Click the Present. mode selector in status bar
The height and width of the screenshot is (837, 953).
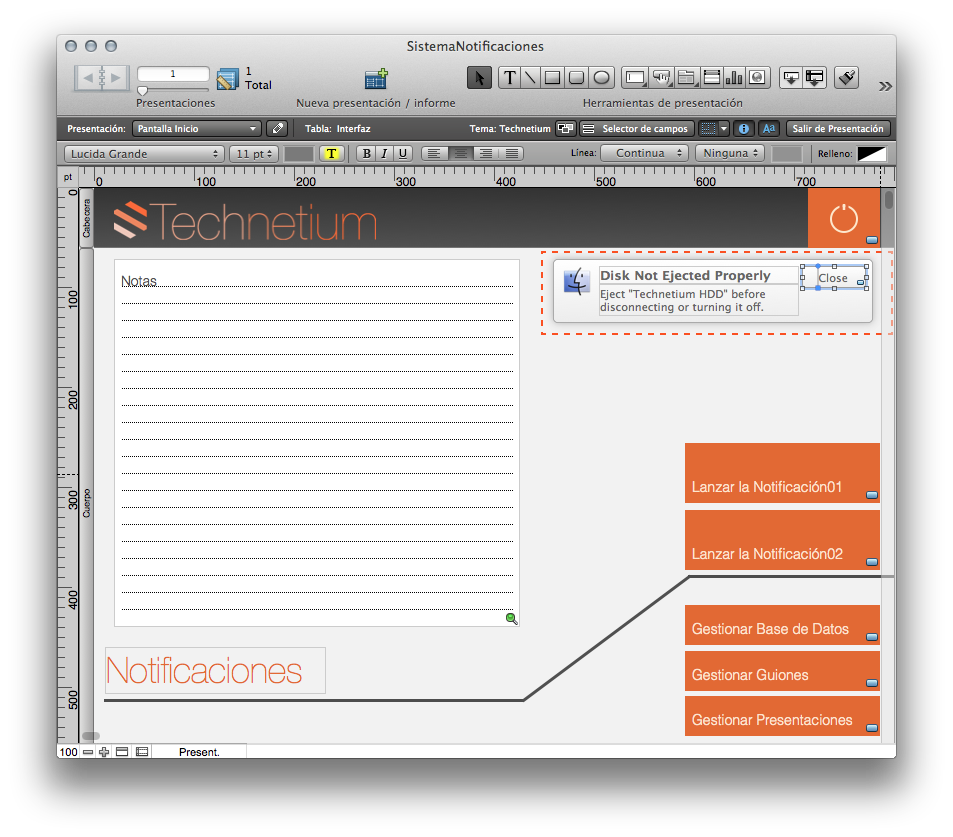point(198,751)
